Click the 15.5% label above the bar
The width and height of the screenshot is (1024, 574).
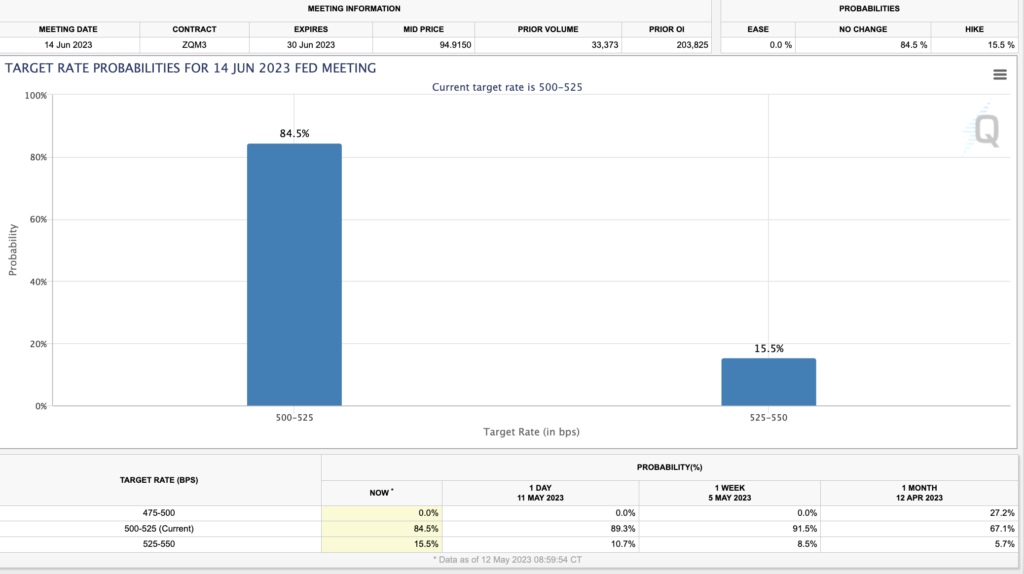[769, 349]
